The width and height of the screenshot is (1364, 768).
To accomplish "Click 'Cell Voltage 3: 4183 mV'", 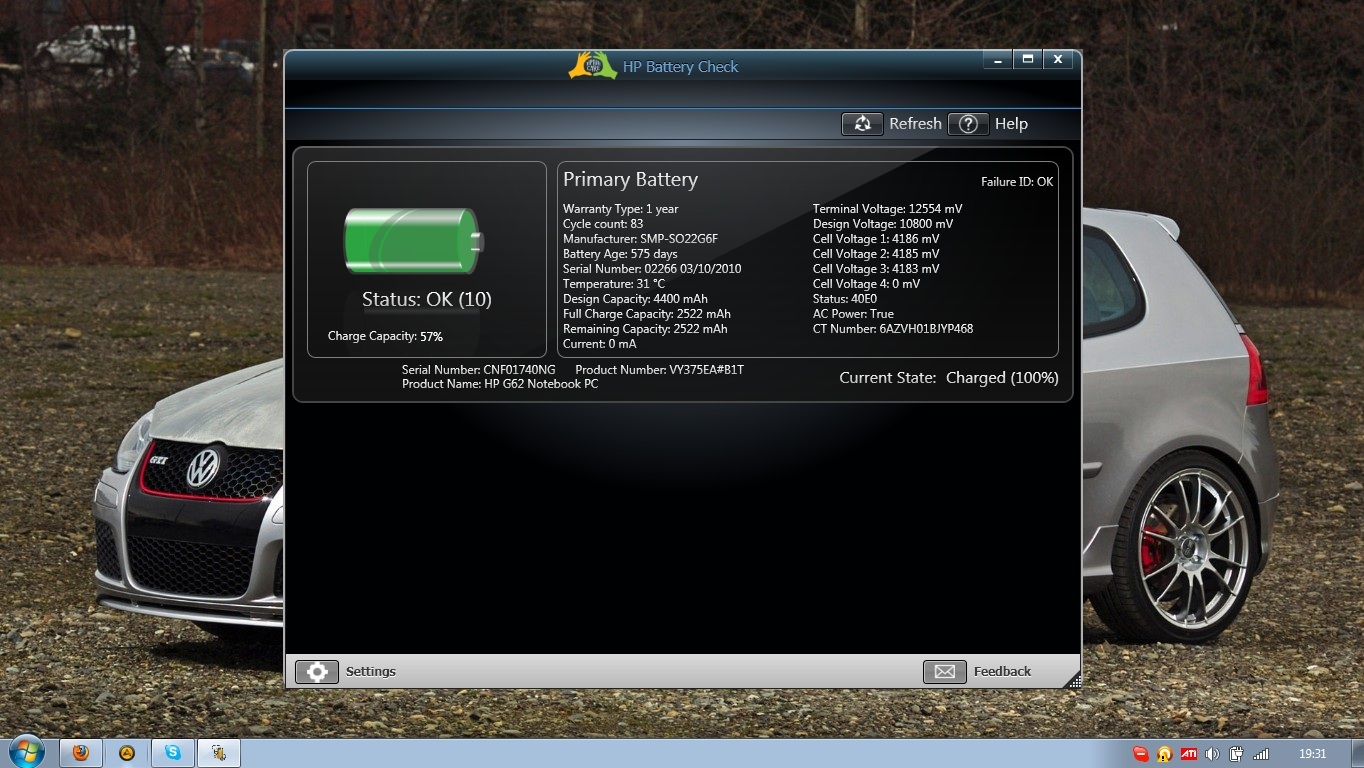I will (876, 269).
